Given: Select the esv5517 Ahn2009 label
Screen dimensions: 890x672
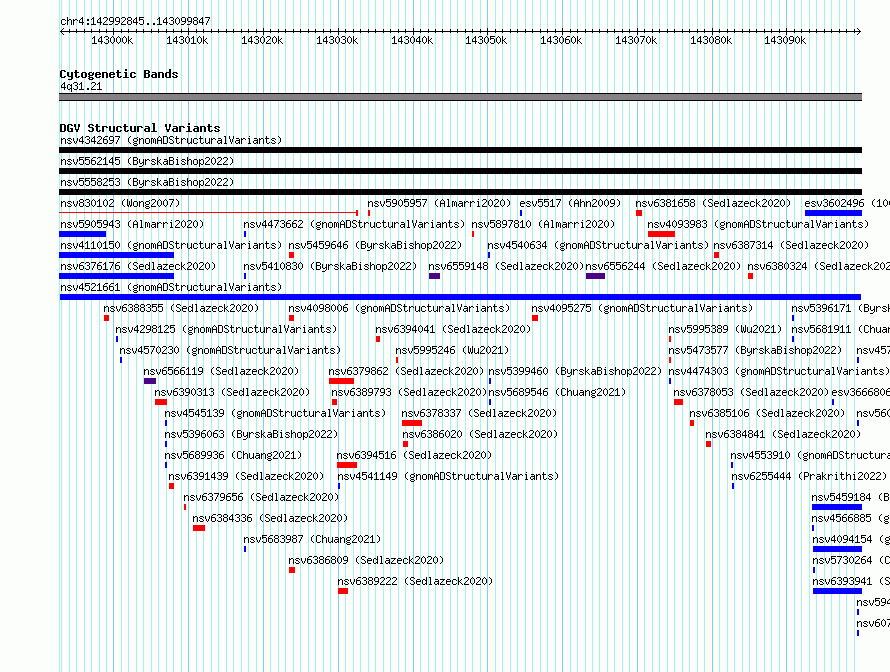Looking at the screenshot, I should pyautogui.click(x=570, y=203).
